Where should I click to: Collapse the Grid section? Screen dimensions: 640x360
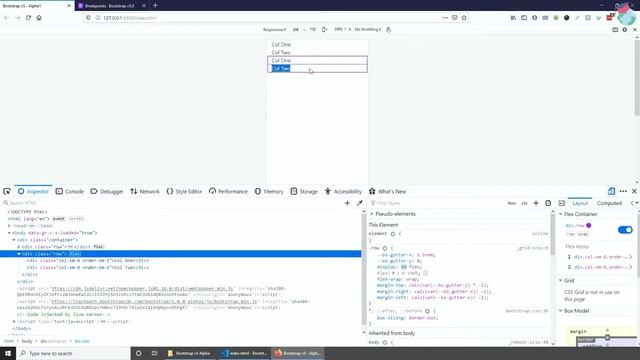tap(561, 280)
